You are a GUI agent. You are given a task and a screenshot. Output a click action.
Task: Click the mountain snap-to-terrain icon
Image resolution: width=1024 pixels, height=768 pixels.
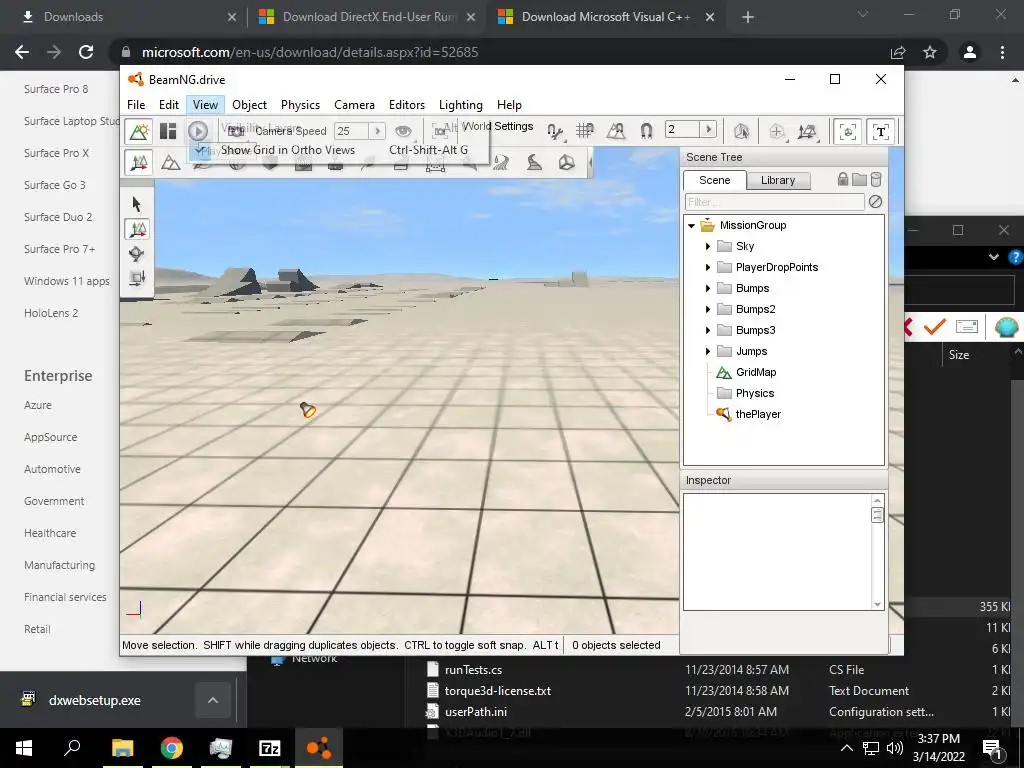(615, 131)
